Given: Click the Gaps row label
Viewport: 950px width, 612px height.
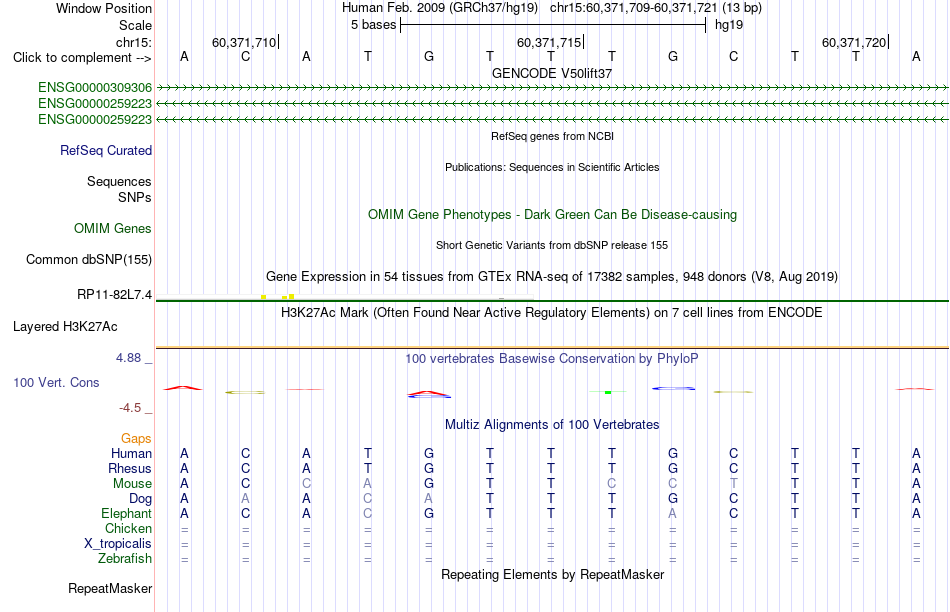Looking at the screenshot, I should click(x=136, y=438).
